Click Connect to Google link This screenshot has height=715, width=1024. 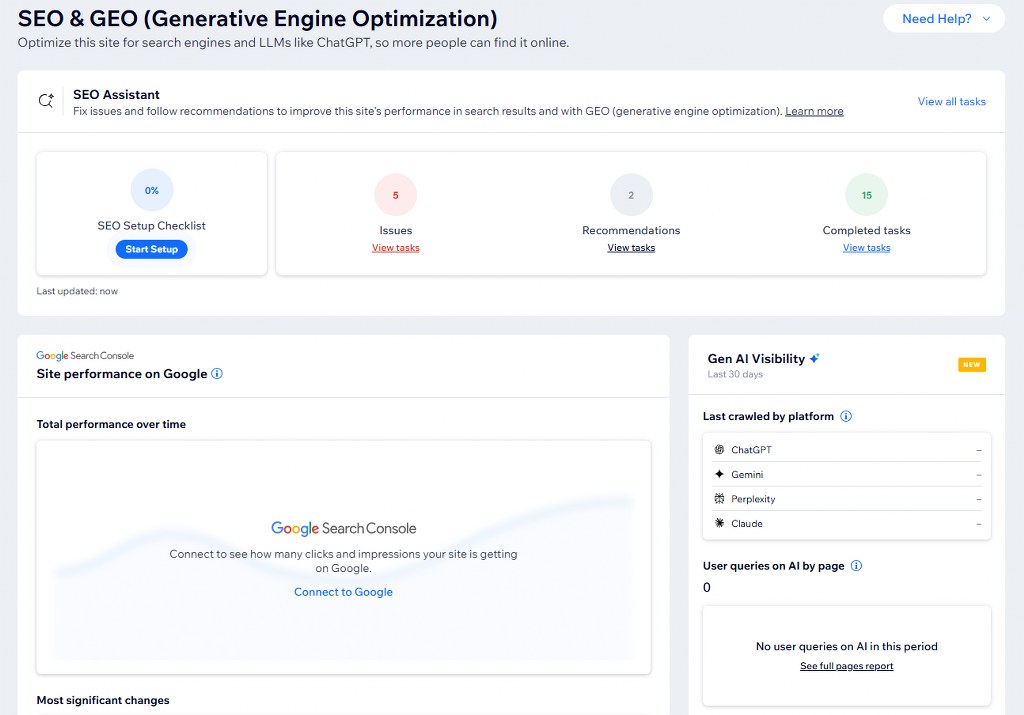(x=343, y=592)
